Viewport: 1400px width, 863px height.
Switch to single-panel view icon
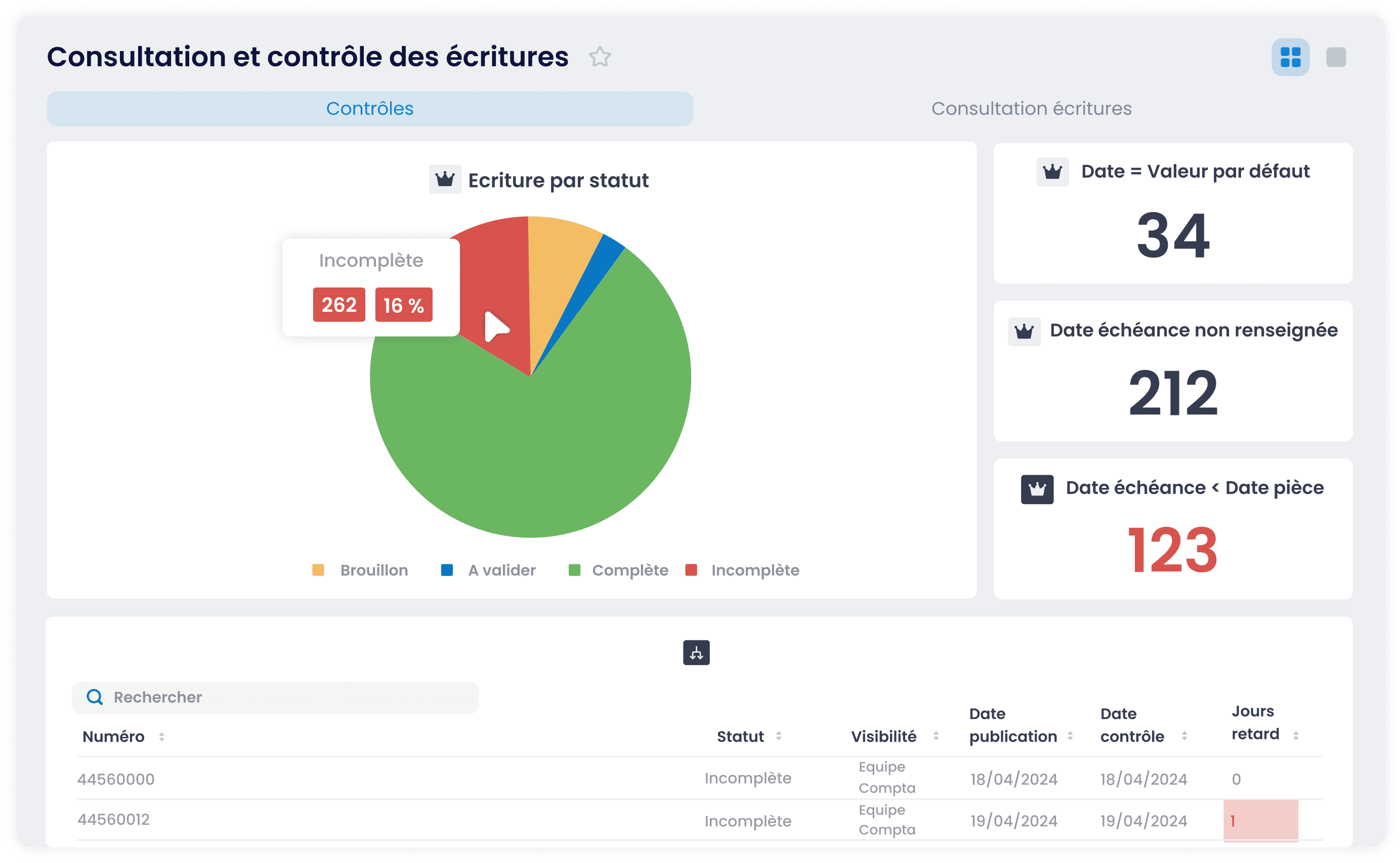pyautogui.click(x=1336, y=57)
